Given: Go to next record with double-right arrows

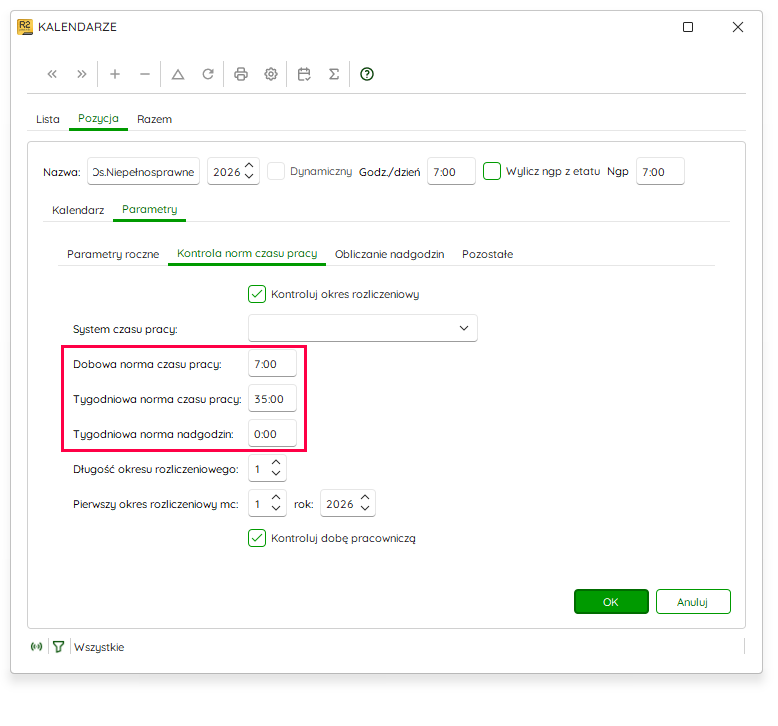Looking at the screenshot, I should (x=82, y=74).
